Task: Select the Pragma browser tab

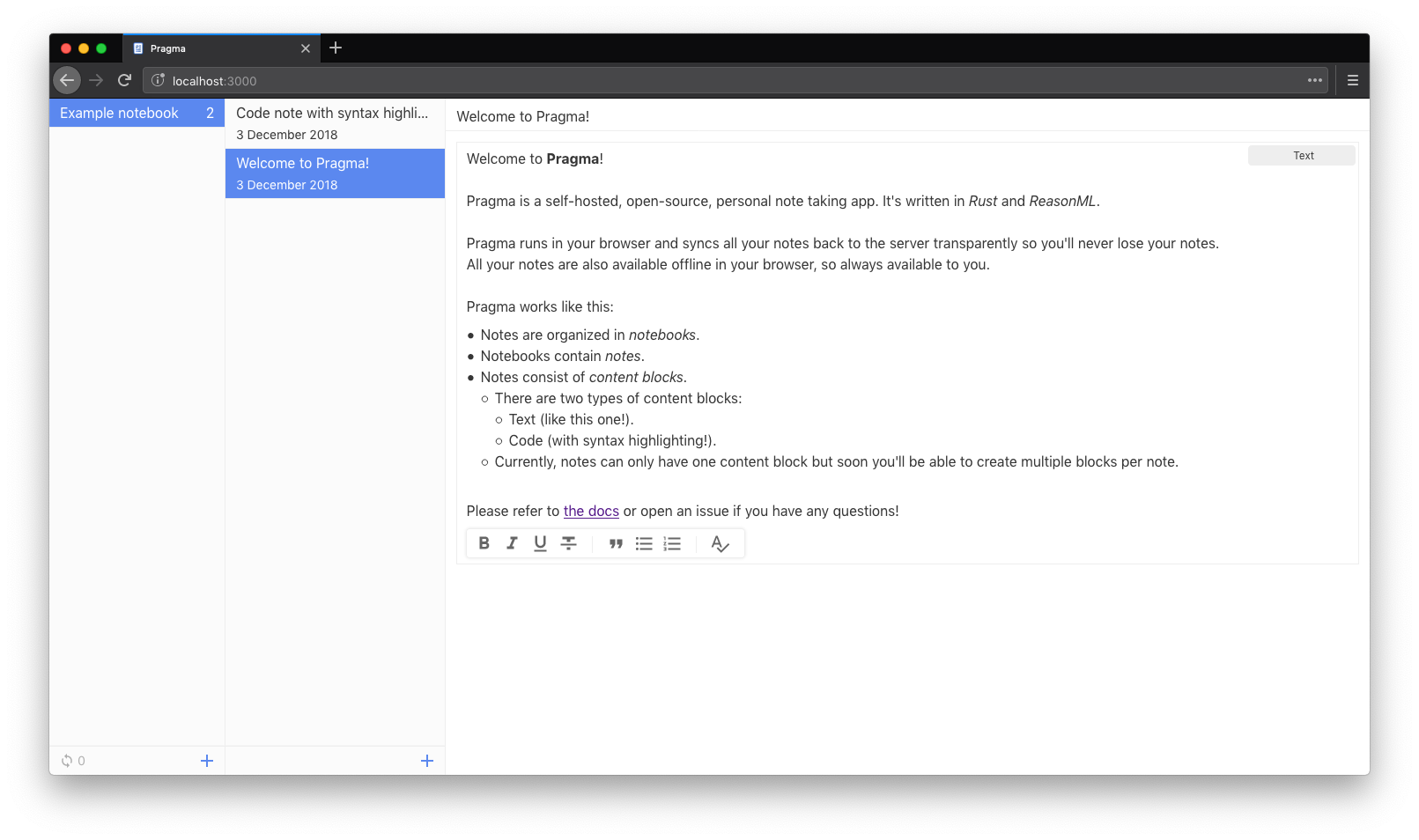Action: point(221,48)
